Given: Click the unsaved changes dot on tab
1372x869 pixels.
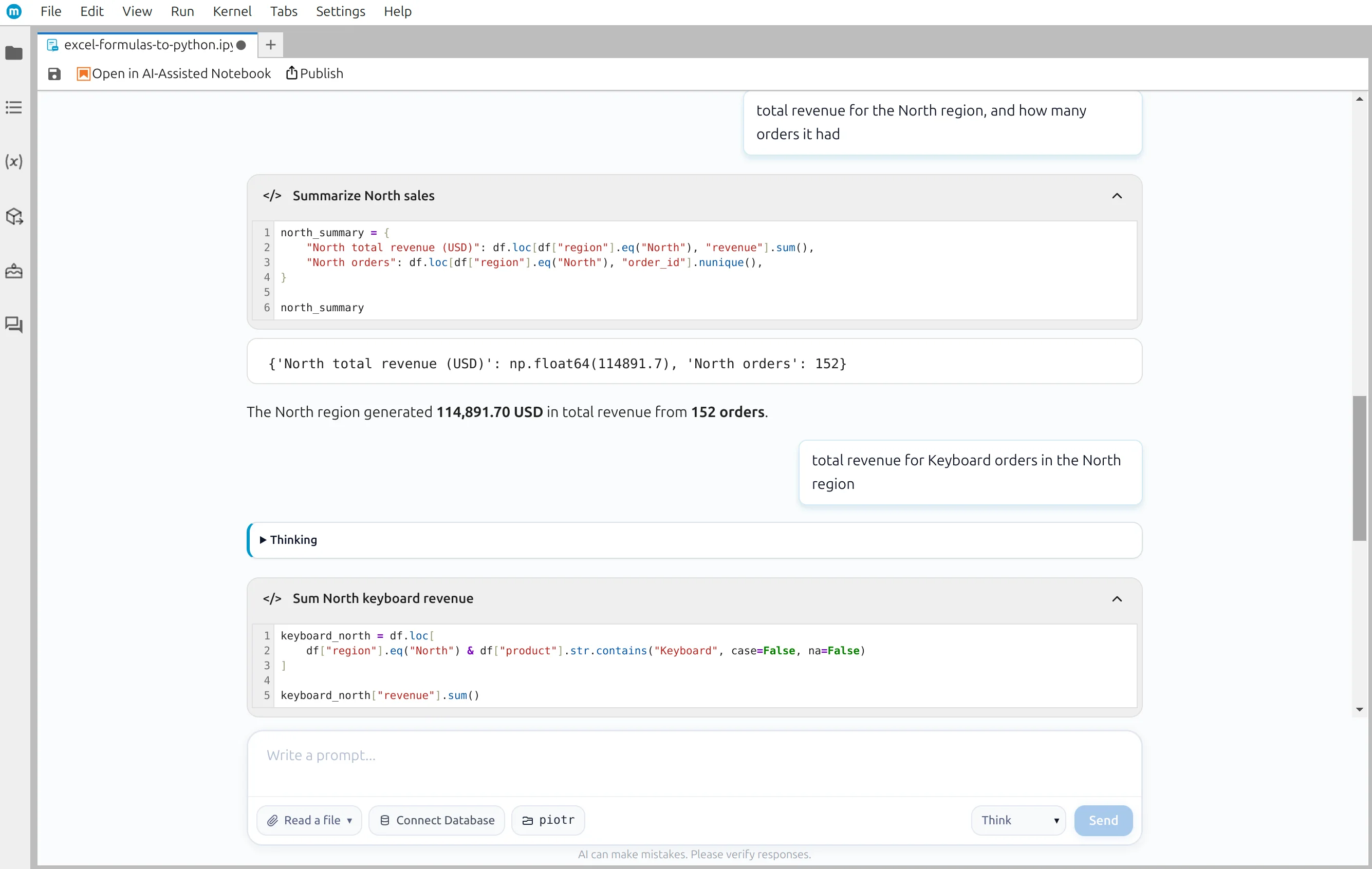Looking at the screenshot, I should 242,45.
